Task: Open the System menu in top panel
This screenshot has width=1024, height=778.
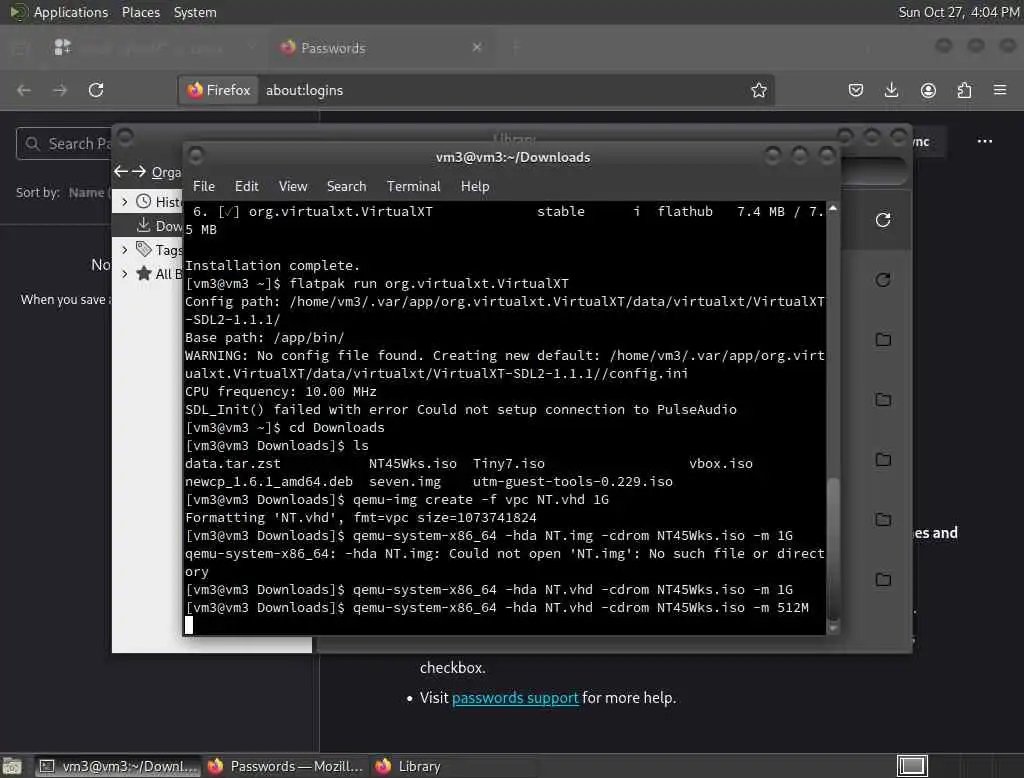Action: [x=195, y=12]
